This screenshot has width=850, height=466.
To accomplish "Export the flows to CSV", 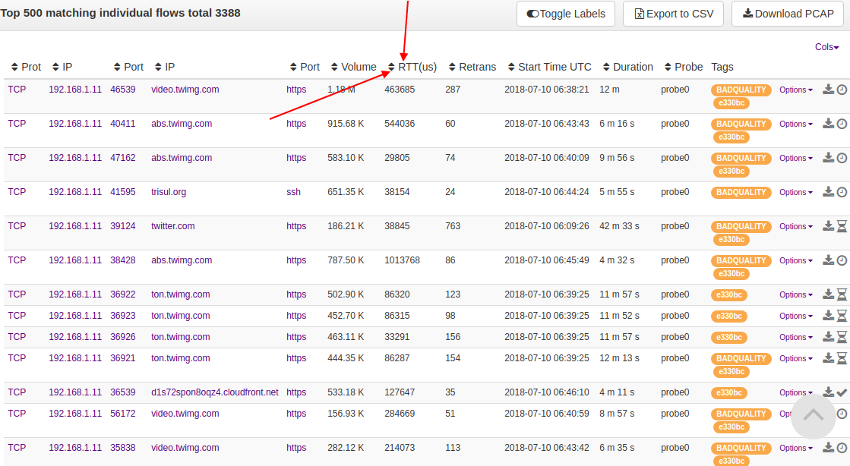I will click(x=672, y=14).
